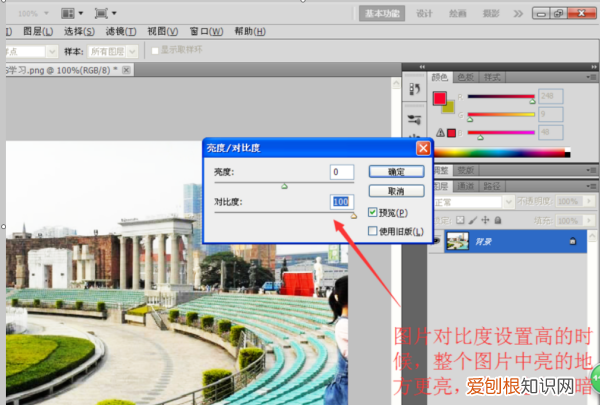Select the 基本功能 workspace button

(382, 14)
